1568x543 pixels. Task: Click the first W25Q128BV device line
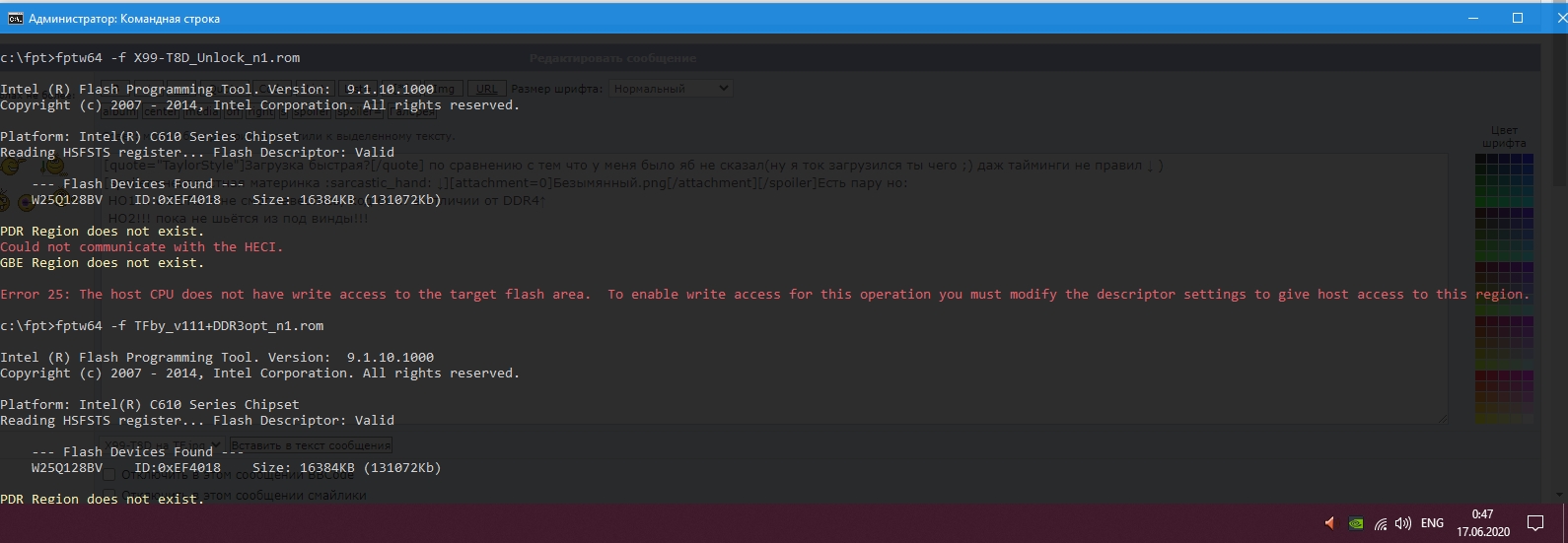pyautogui.click(x=237, y=200)
